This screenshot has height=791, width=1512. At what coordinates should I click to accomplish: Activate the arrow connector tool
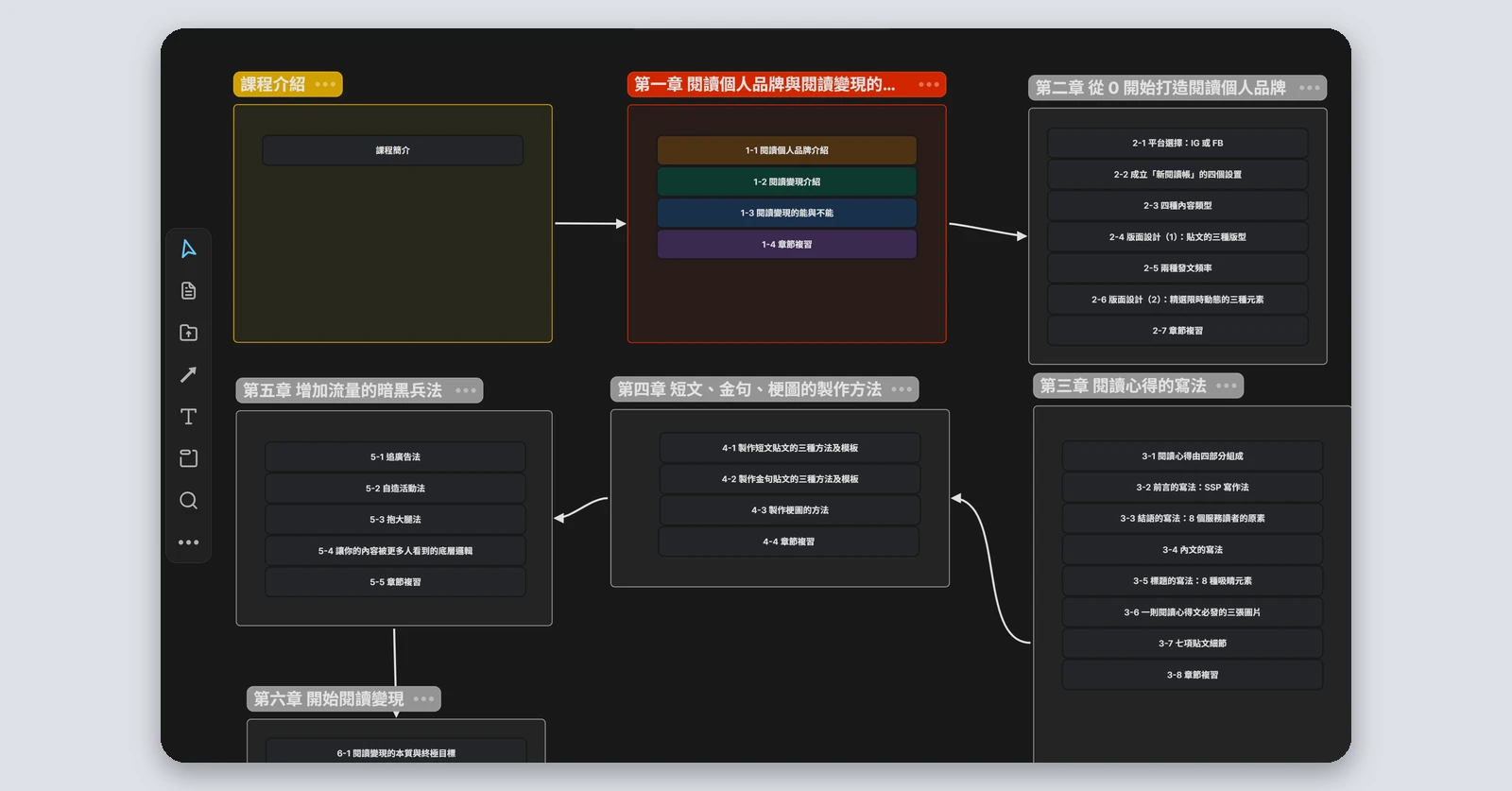pos(188,374)
